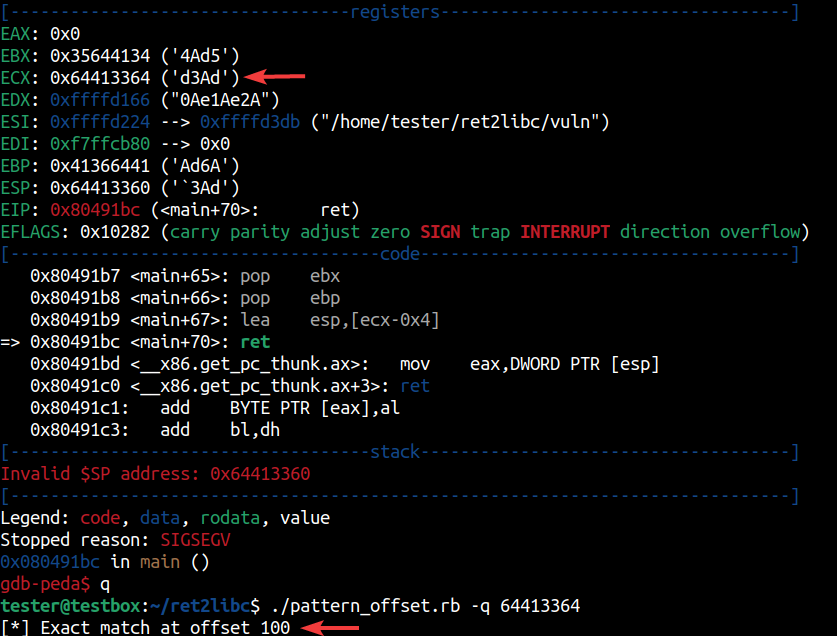Image resolution: width=837 pixels, height=636 pixels.
Task: Click the => current instruction marker
Action: coord(11,342)
